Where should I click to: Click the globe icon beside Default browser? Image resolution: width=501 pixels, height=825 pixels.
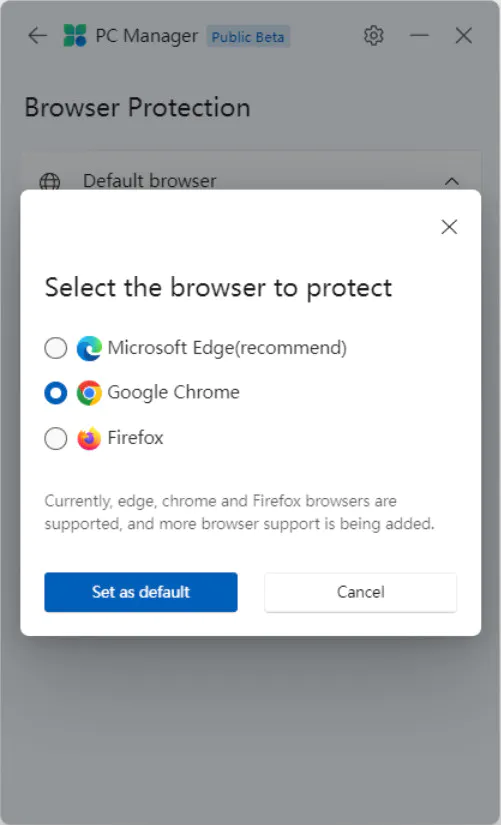tap(50, 182)
